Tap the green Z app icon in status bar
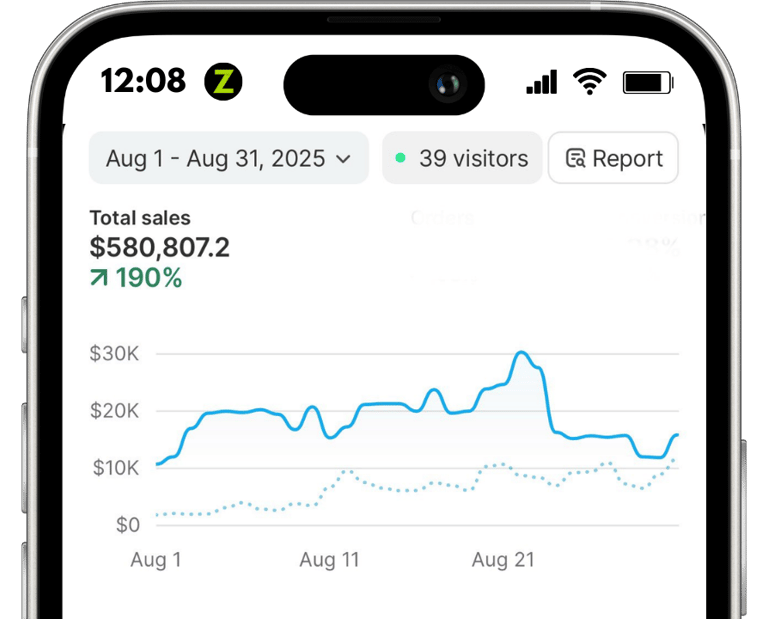Screen dimensions: 768x619 (x=223, y=81)
